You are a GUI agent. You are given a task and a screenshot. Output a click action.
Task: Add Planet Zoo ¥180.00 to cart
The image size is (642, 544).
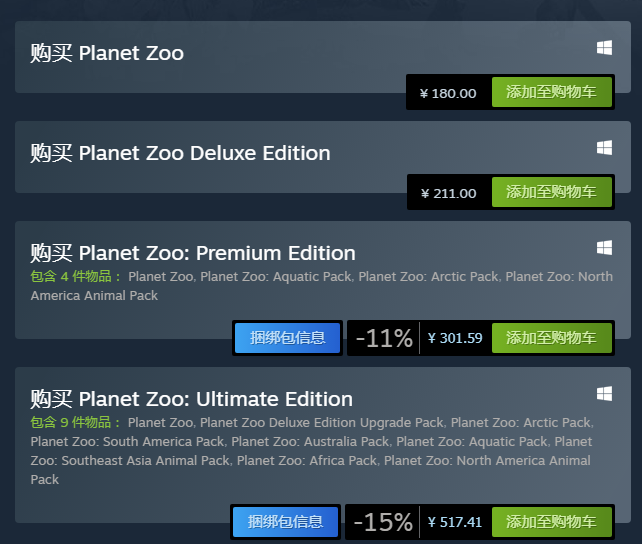coord(552,92)
